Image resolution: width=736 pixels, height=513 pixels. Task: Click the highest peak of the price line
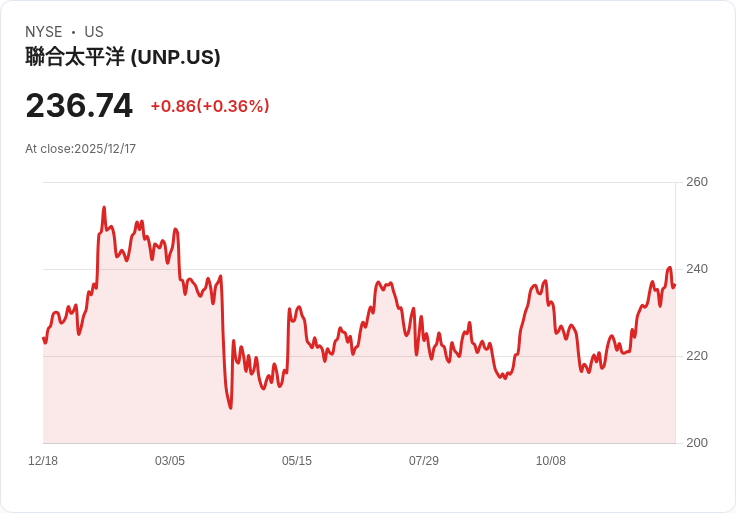point(104,207)
